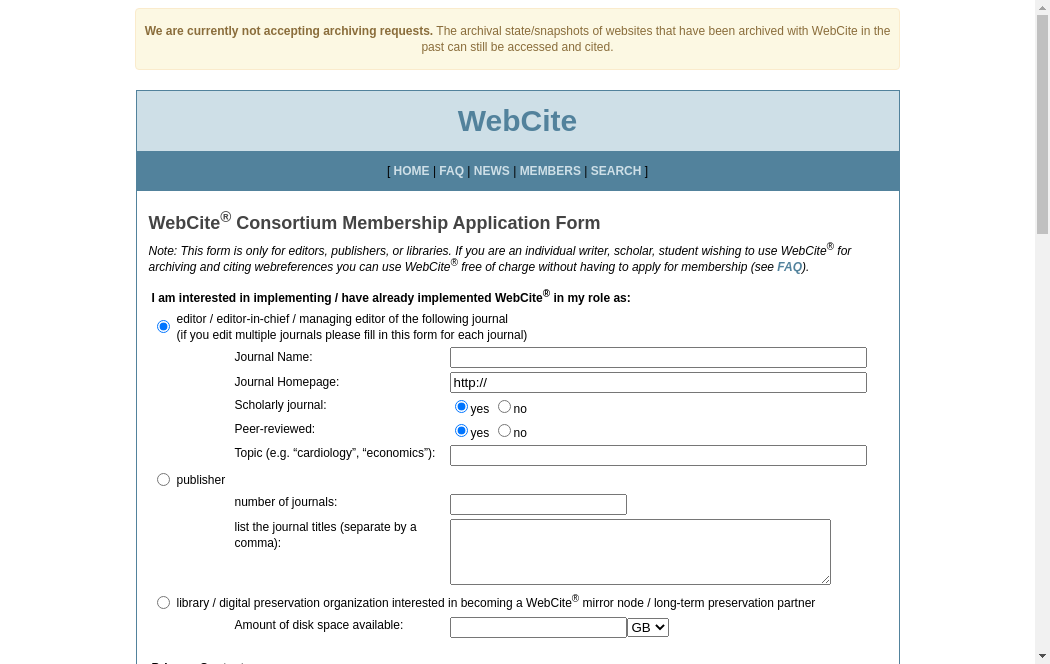The image size is (1050, 664).
Task: Set Peer-reviewed to no
Action: 504,431
